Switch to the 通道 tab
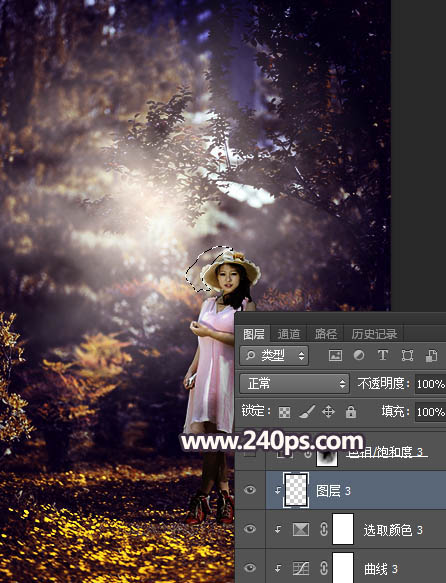Image resolution: width=446 pixels, height=583 pixels. click(x=289, y=334)
